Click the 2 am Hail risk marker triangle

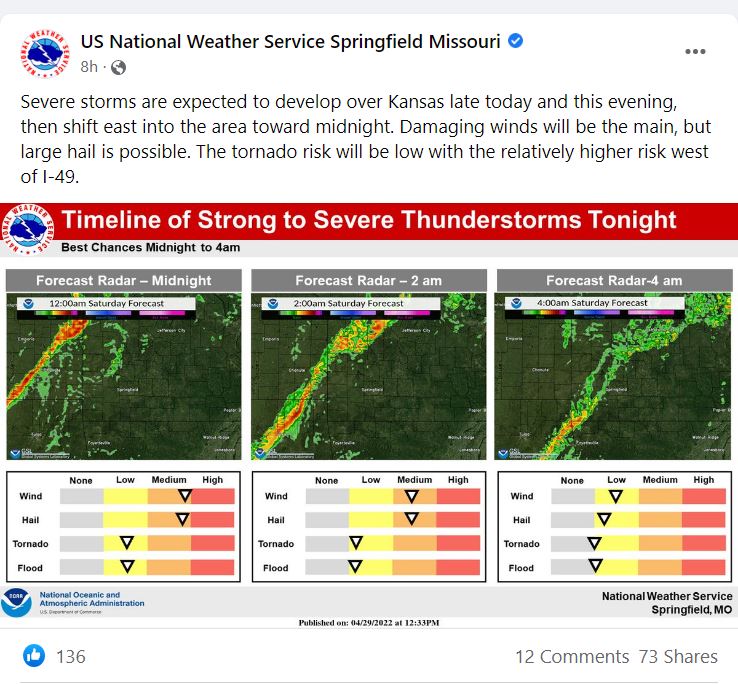(x=412, y=519)
